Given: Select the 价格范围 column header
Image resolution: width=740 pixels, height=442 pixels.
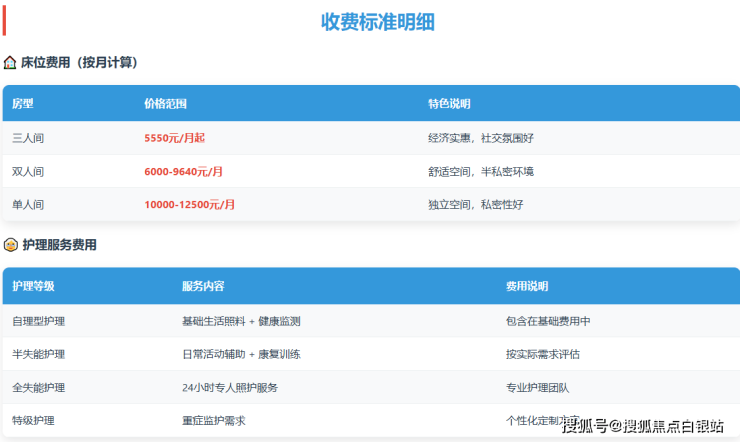Looking at the screenshot, I should (165, 104).
